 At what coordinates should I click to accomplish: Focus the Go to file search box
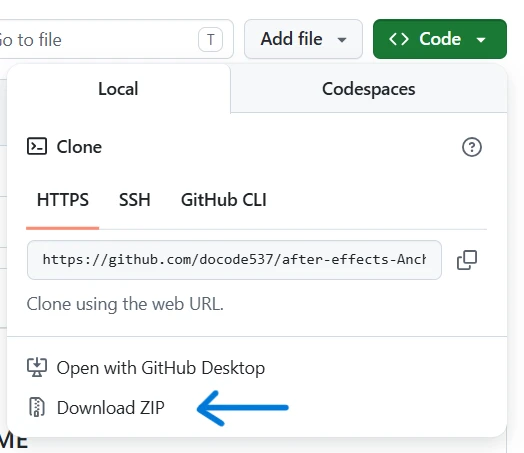[x=114, y=39]
